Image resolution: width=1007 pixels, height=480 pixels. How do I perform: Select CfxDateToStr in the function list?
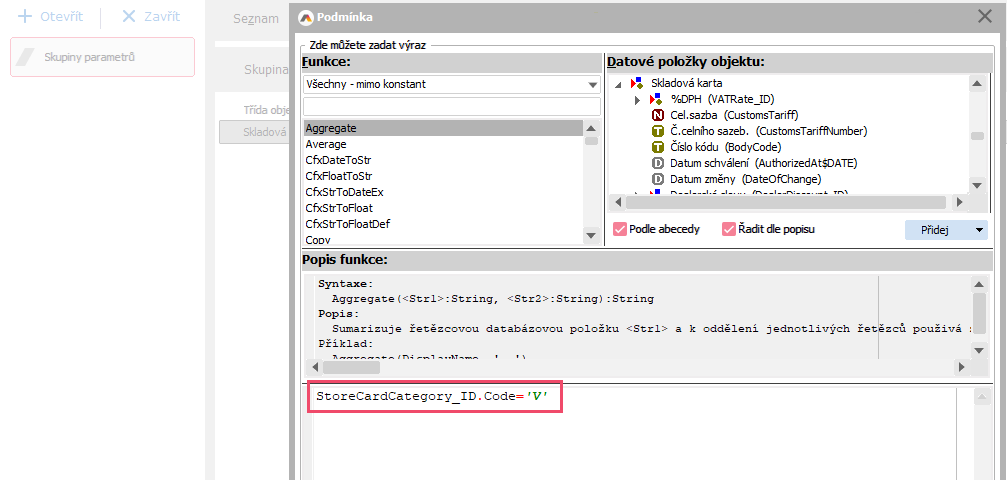(x=338, y=160)
